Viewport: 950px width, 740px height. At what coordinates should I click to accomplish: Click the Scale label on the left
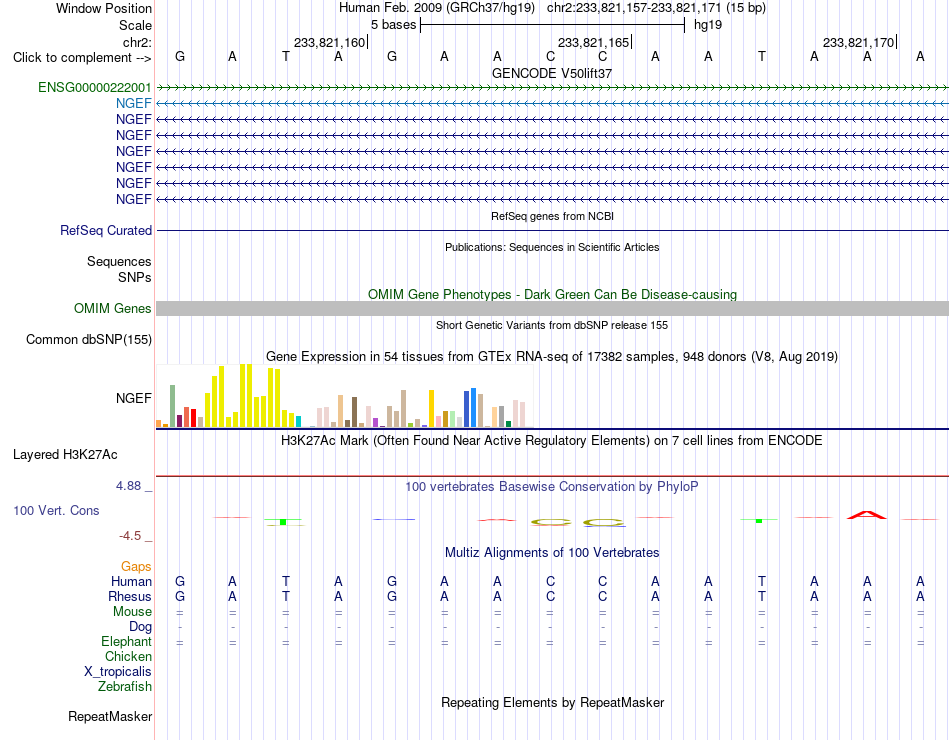pos(135,25)
